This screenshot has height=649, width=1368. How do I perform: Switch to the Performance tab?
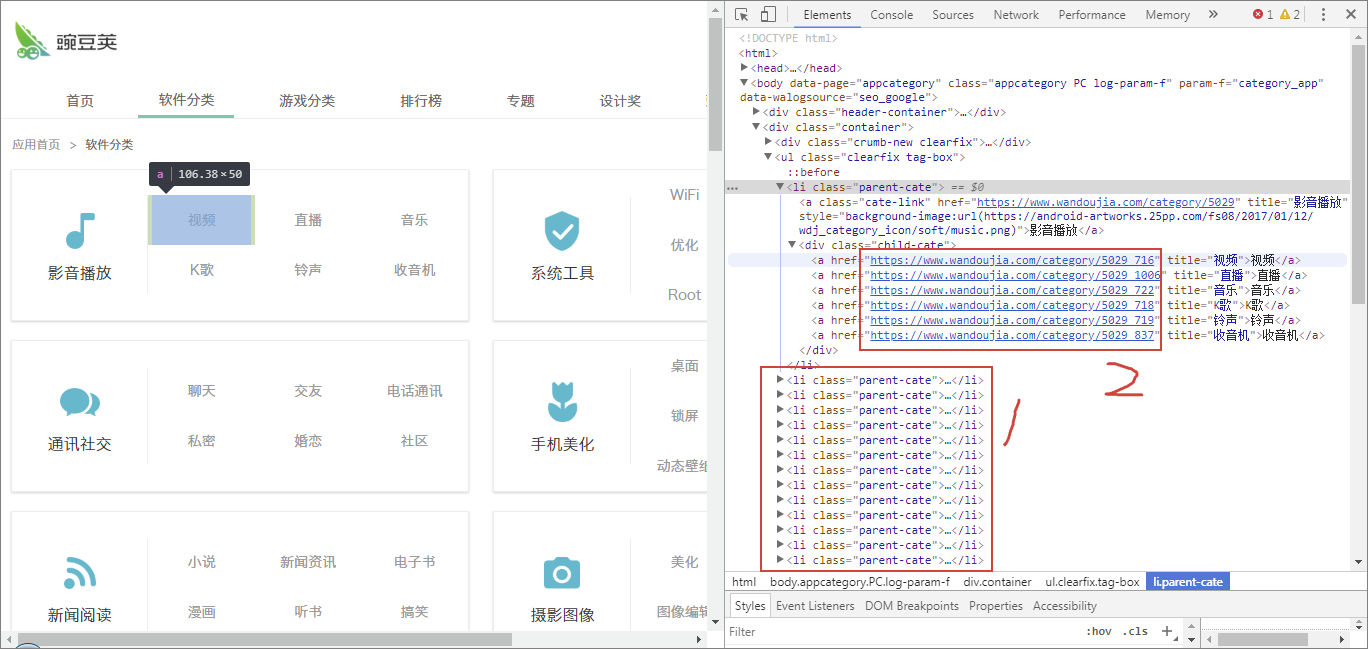point(1092,15)
